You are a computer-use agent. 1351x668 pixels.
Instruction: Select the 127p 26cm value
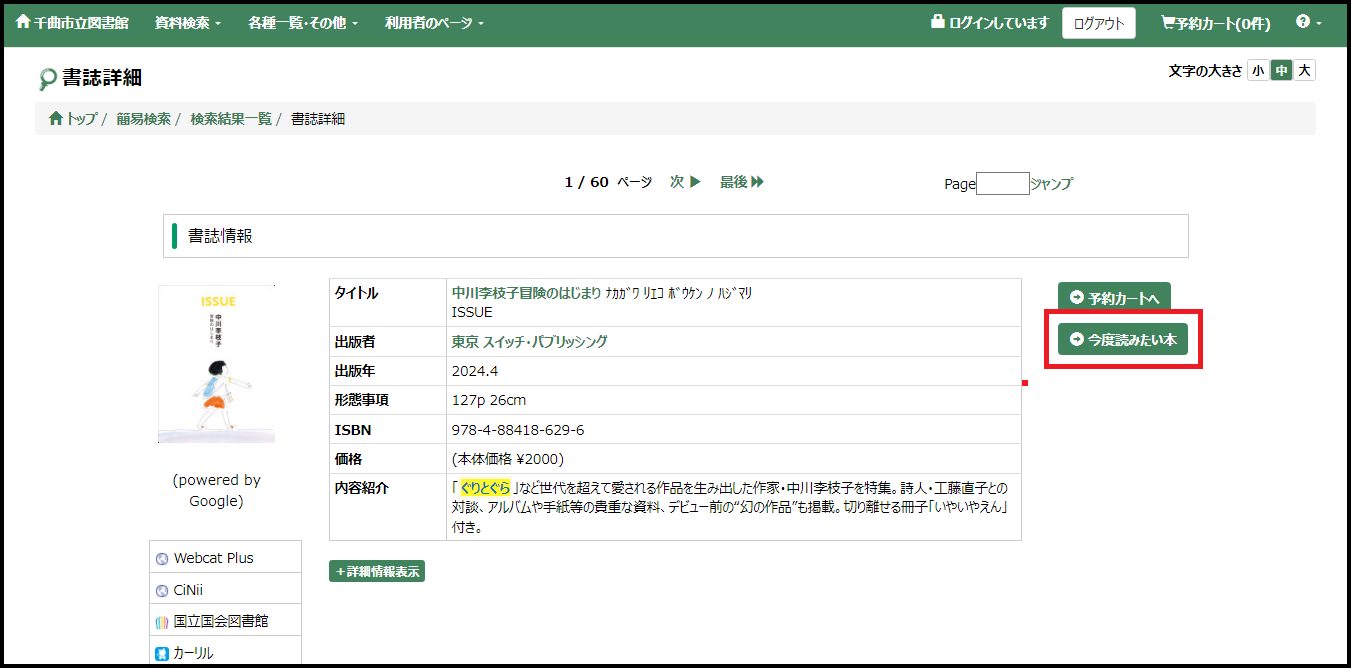coord(489,400)
